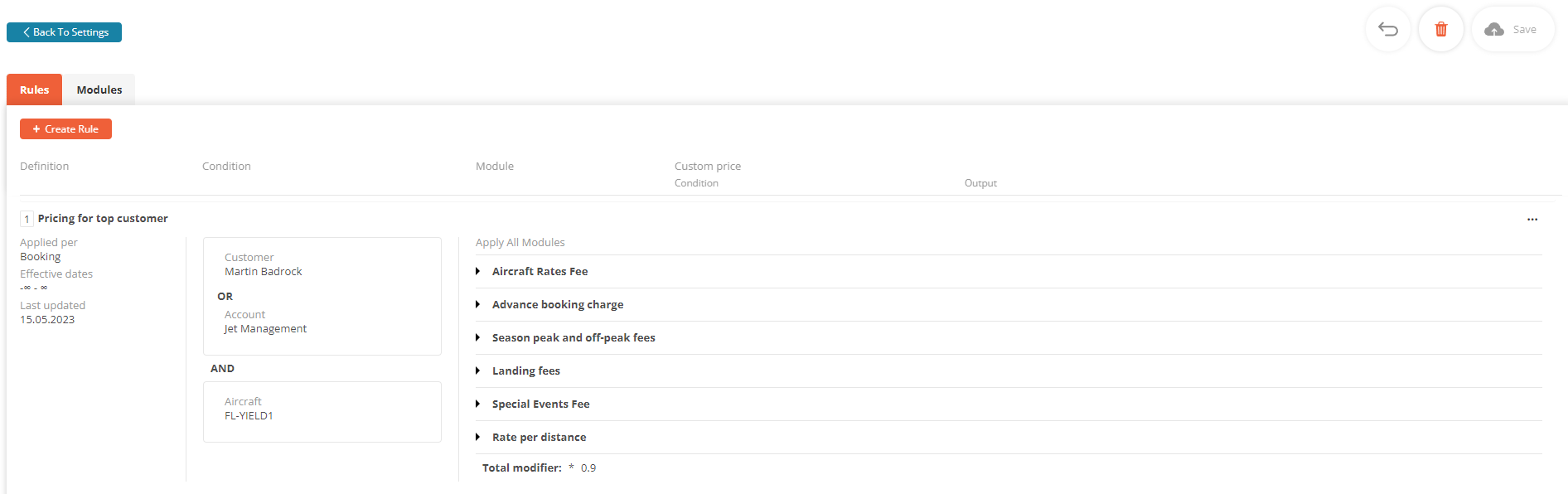The height and width of the screenshot is (494, 1568).
Task: Click the Effective dates label
Action: point(56,274)
